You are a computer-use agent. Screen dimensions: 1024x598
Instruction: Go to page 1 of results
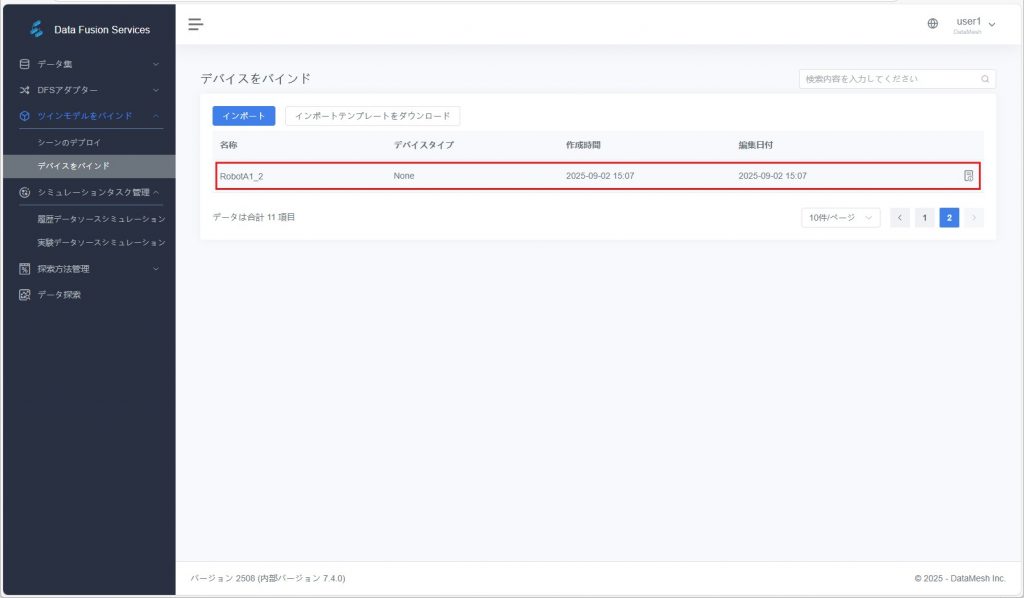pyautogui.click(x=925, y=218)
